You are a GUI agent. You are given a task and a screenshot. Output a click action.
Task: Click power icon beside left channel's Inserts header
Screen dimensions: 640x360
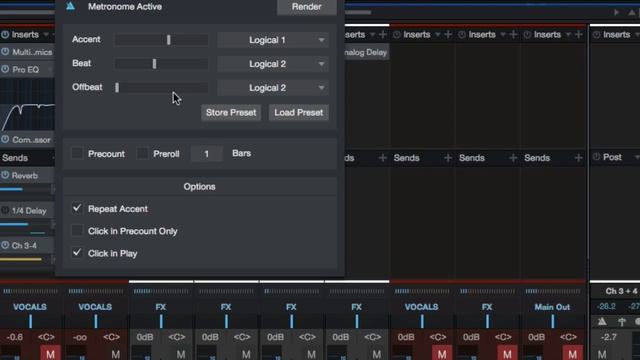click(5, 35)
